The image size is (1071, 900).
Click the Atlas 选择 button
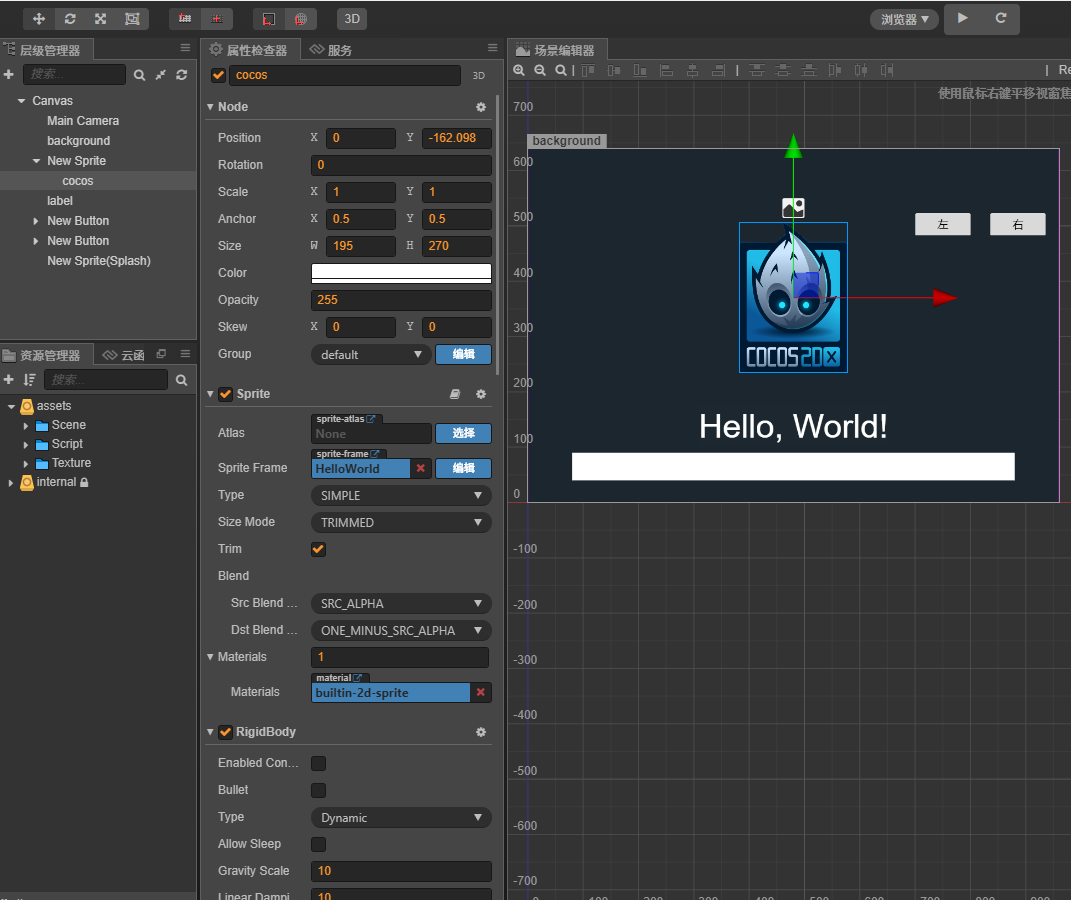click(463, 433)
